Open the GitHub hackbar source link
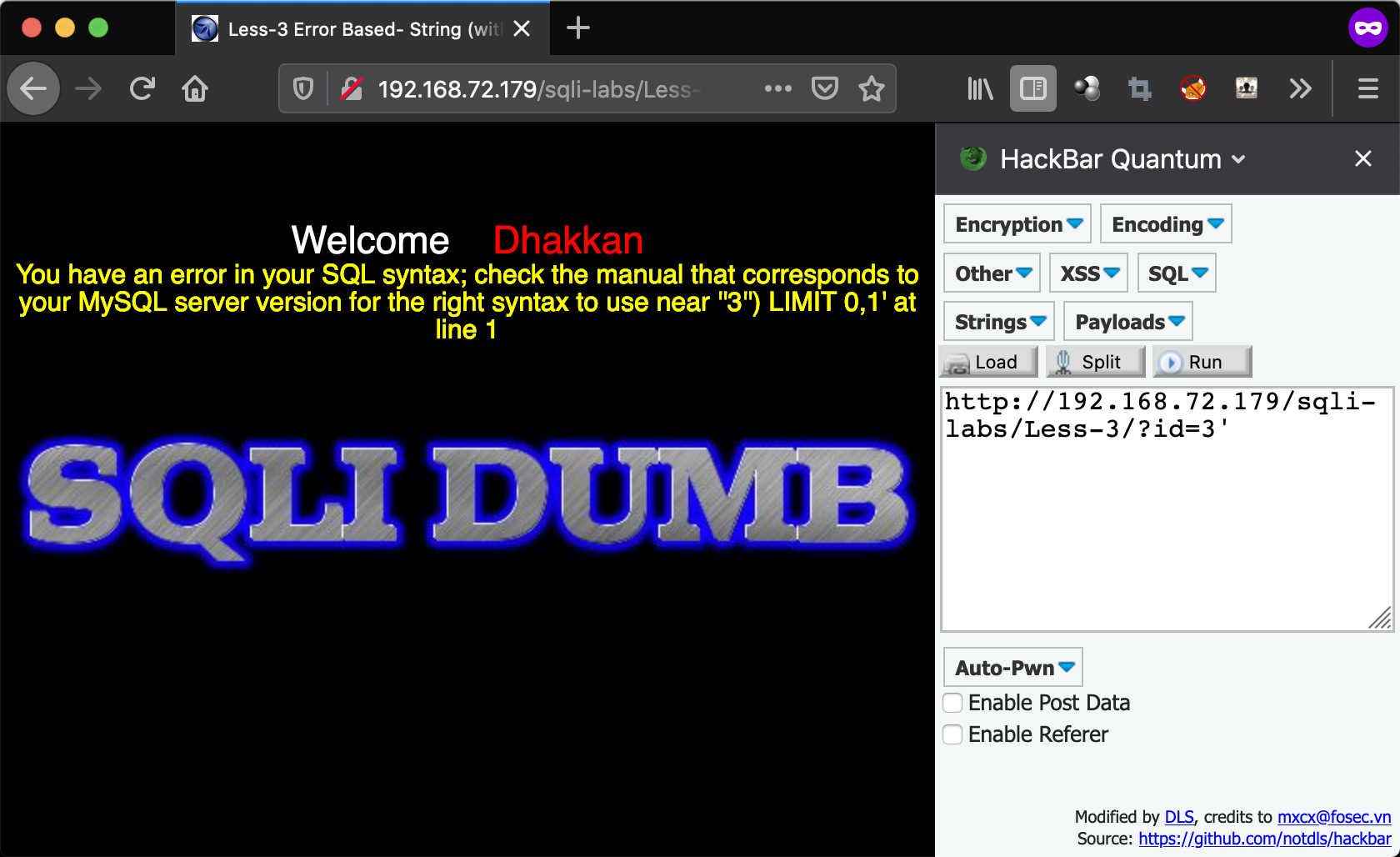1400x857 pixels. [1264, 839]
